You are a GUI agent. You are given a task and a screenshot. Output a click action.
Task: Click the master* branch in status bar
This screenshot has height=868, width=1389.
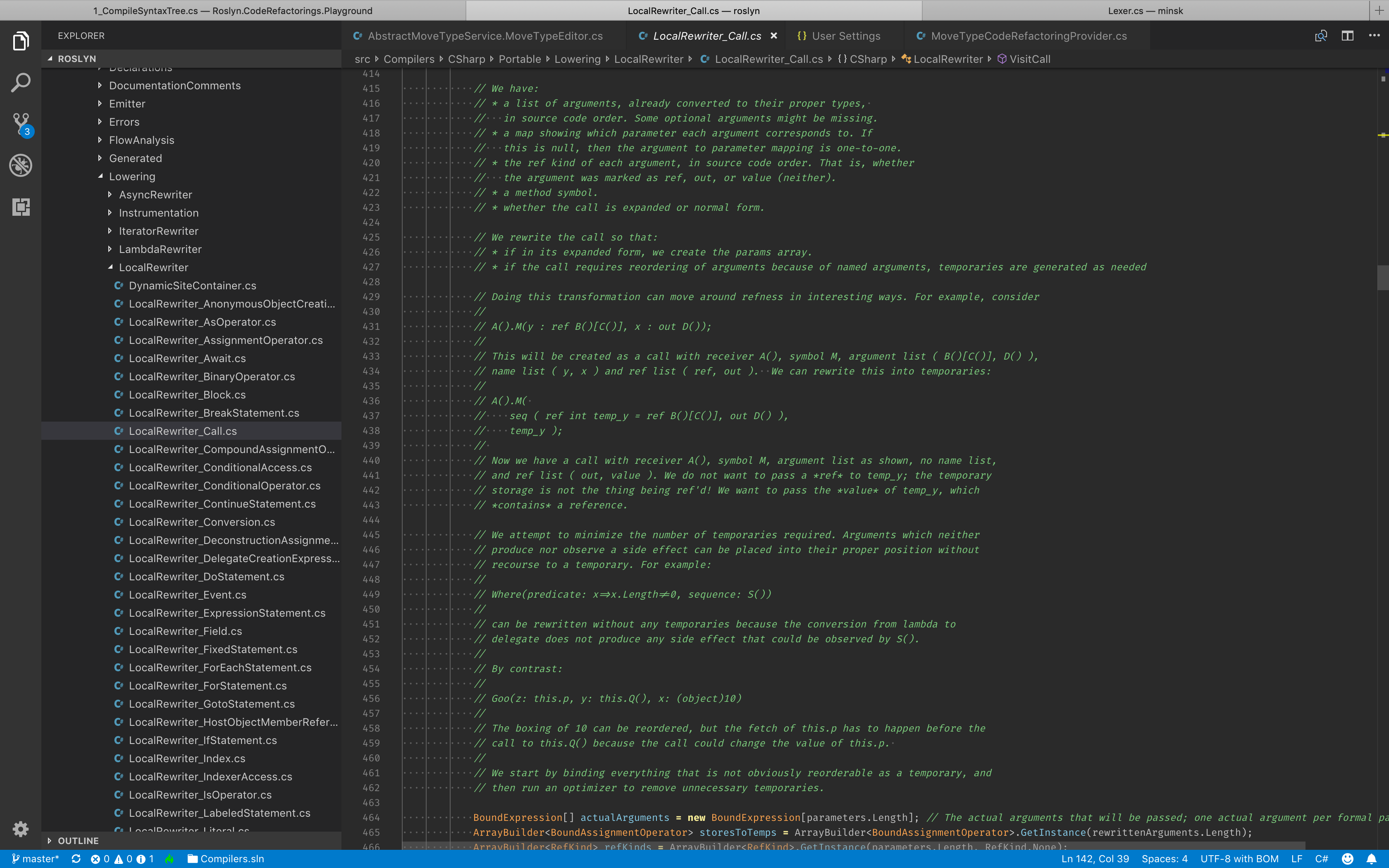pyautogui.click(x=36, y=859)
